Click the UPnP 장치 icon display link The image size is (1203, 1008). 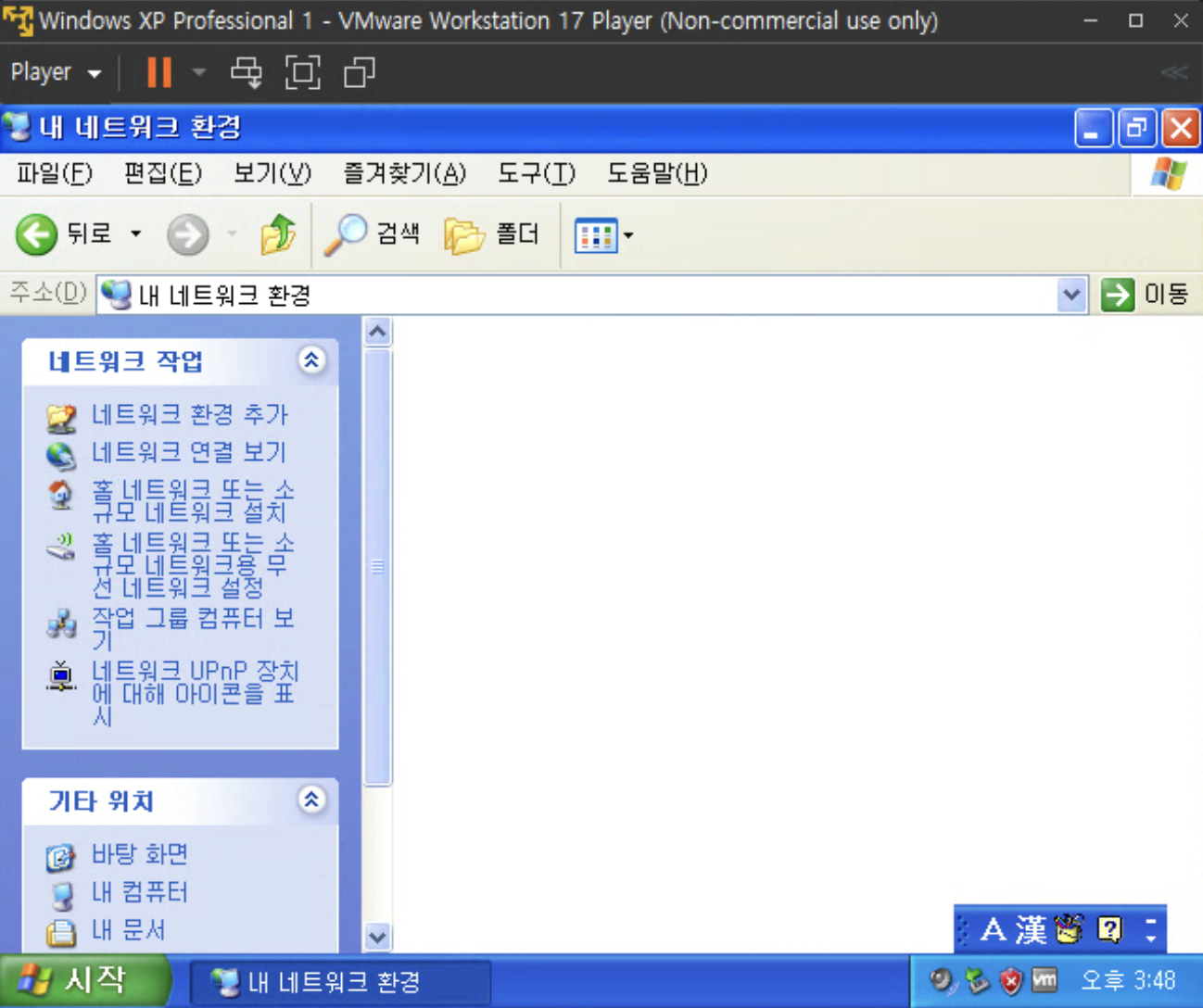[195, 692]
